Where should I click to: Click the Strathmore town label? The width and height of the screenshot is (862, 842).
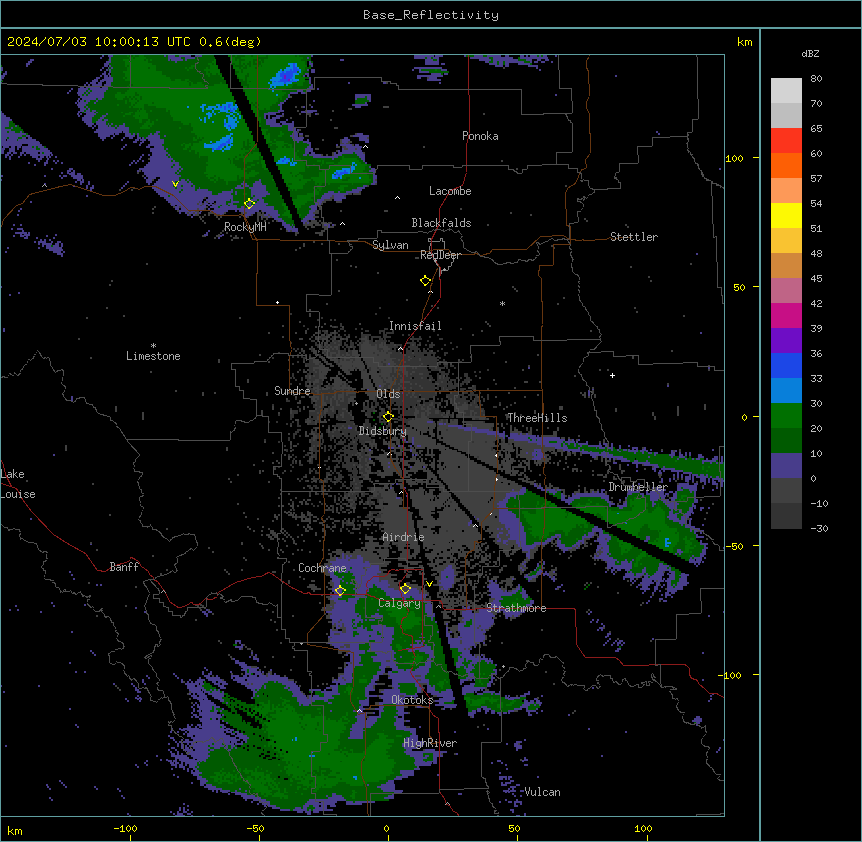click(x=516, y=608)
